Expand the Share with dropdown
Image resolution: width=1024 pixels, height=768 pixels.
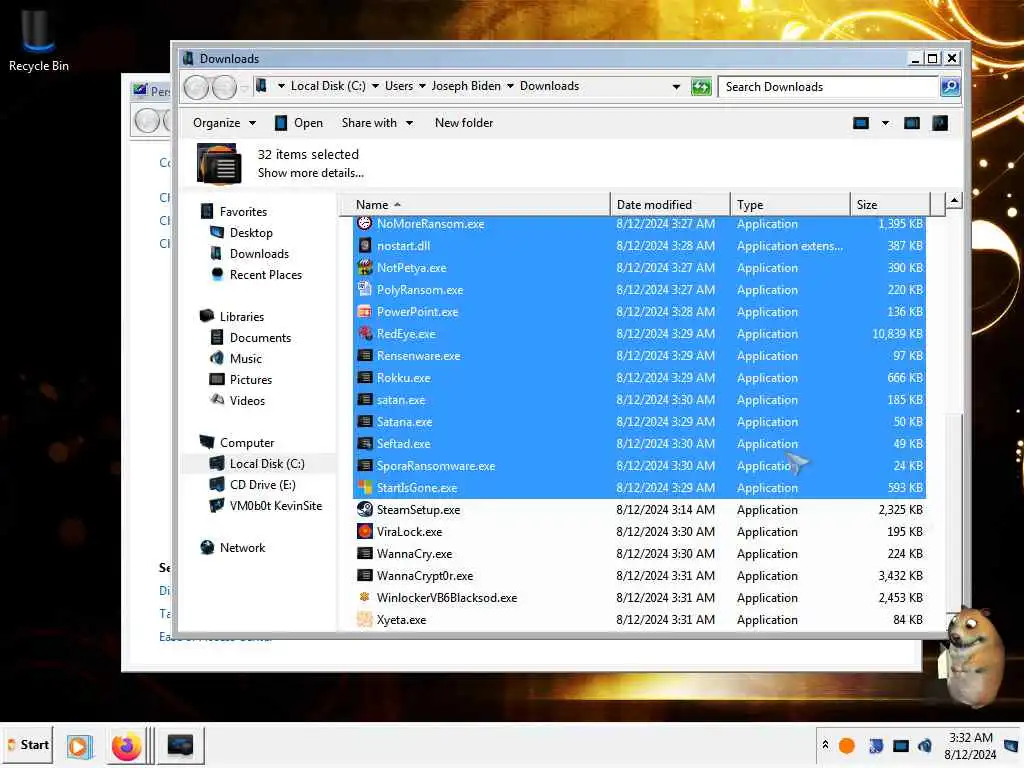coord(377,123)
